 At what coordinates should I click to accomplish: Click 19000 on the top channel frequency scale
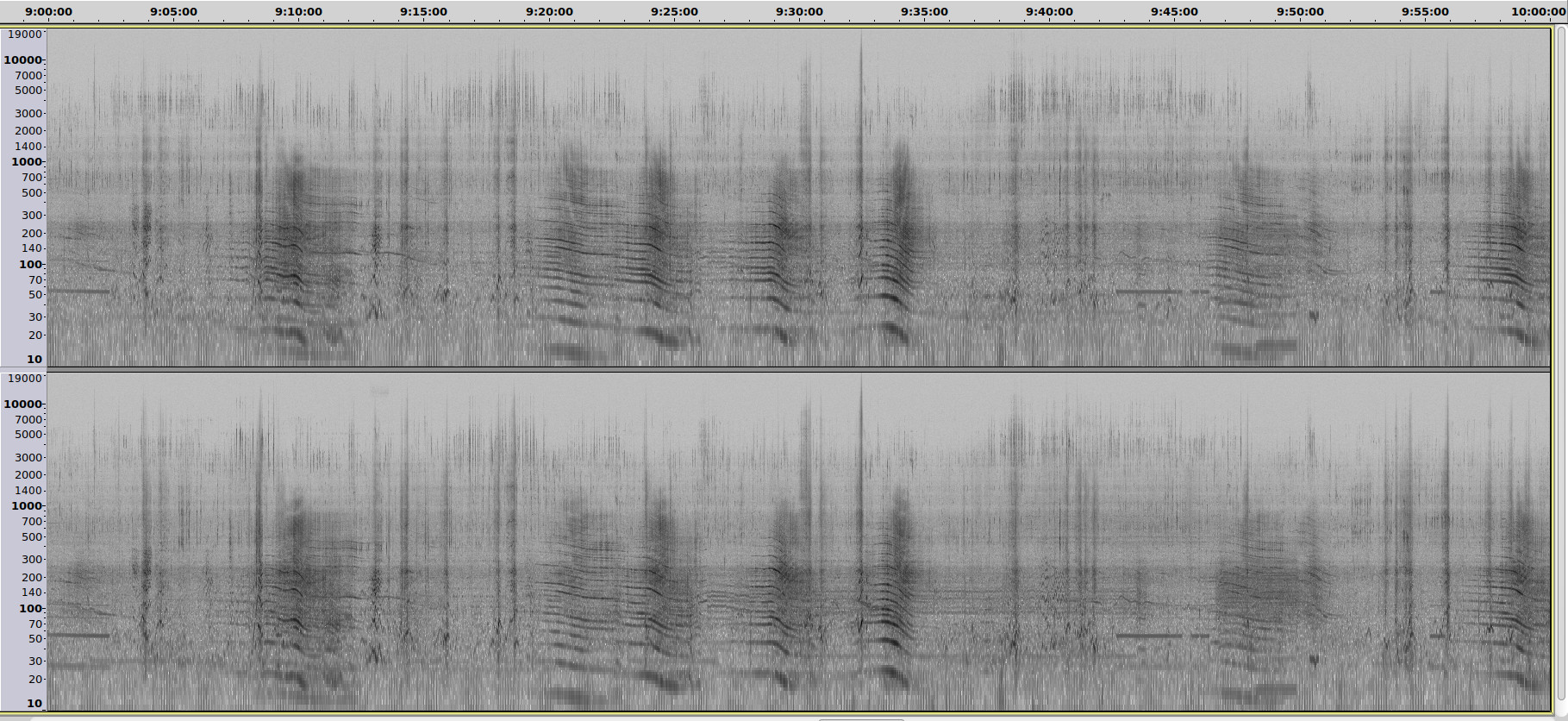(24, 34)
